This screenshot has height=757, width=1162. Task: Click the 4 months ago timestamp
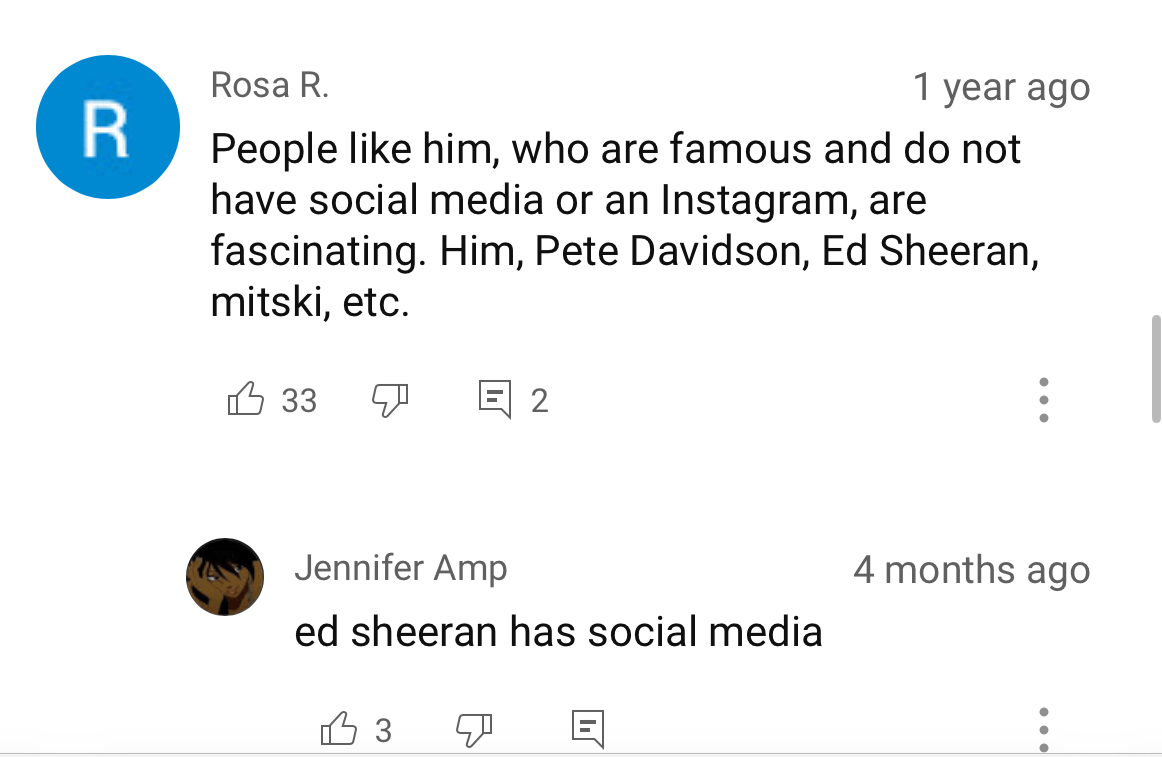[x=971, y=570]
